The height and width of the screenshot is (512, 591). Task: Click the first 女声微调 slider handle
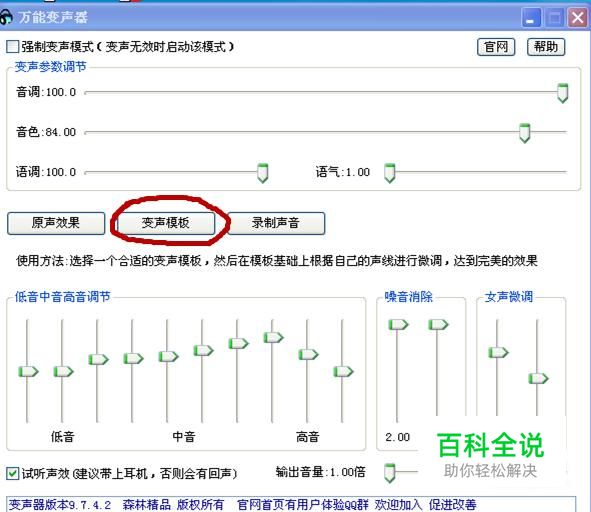pos(498,353)
